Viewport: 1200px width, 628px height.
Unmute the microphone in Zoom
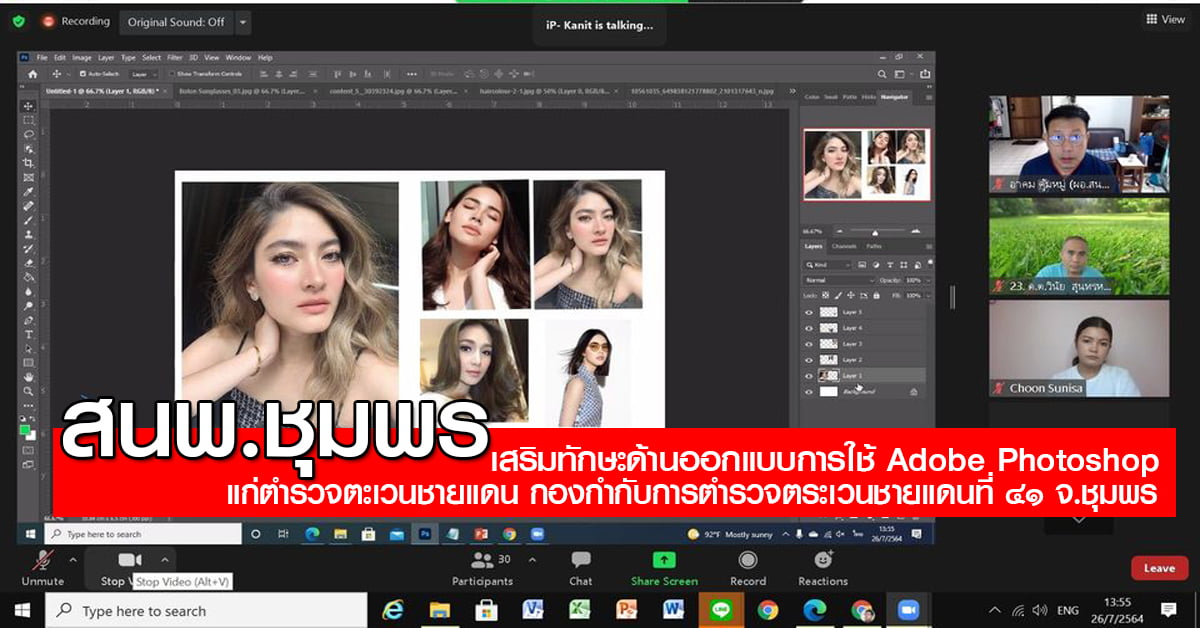(43, 569)
